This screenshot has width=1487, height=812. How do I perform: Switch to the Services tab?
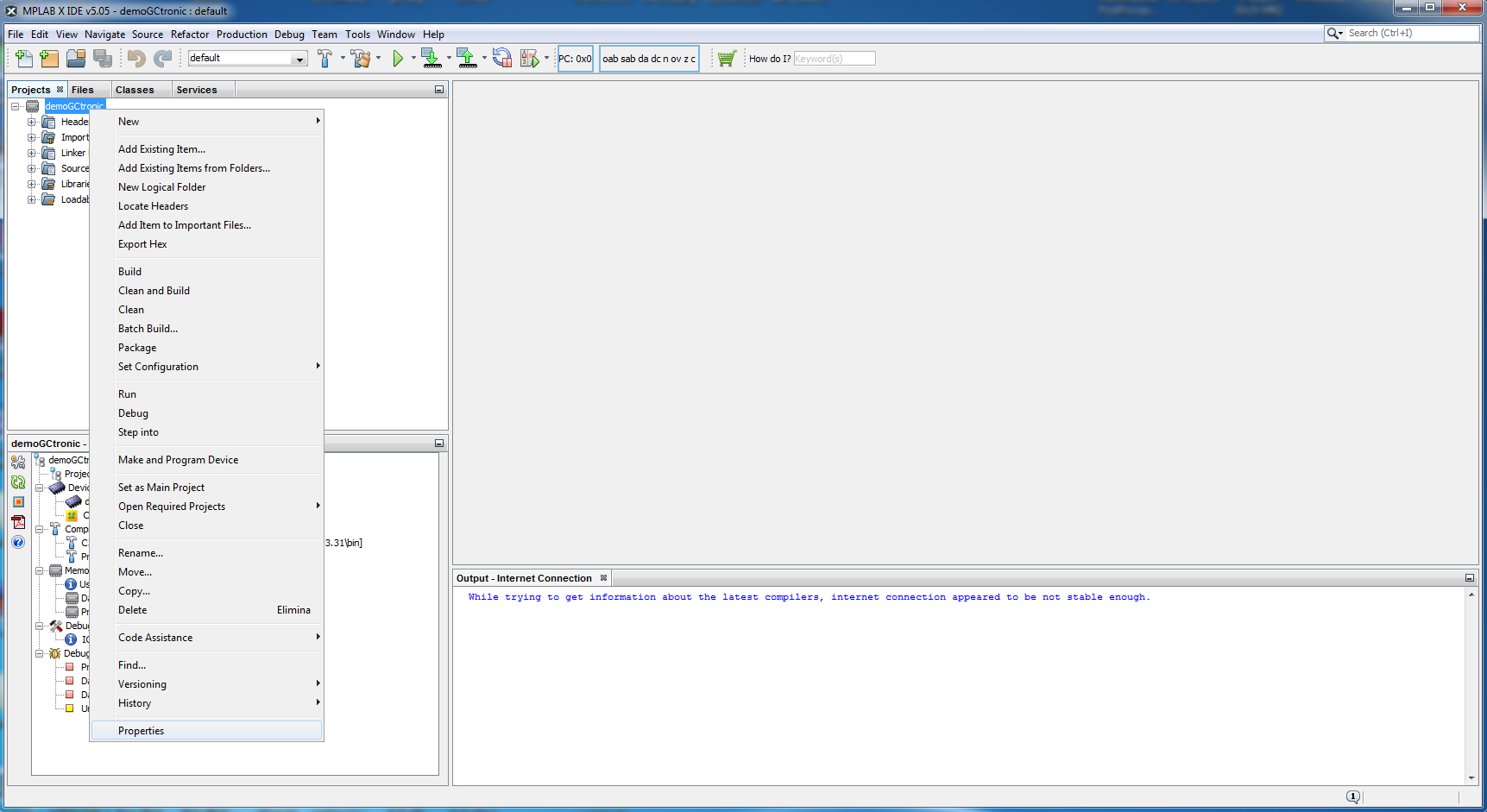tap(197, 90)
